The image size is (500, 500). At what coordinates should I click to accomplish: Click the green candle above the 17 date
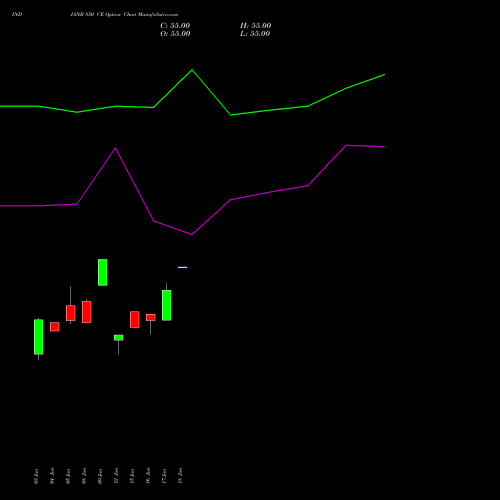167,305
